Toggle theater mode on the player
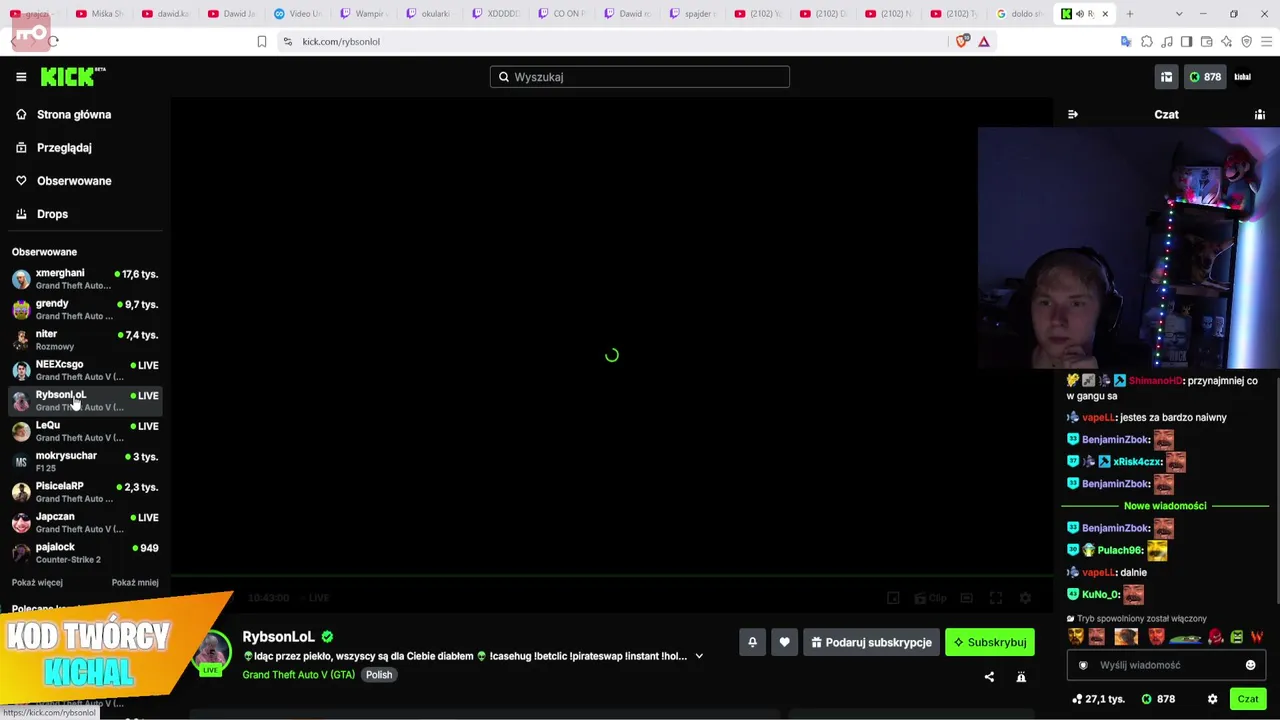 click(966, 598)
